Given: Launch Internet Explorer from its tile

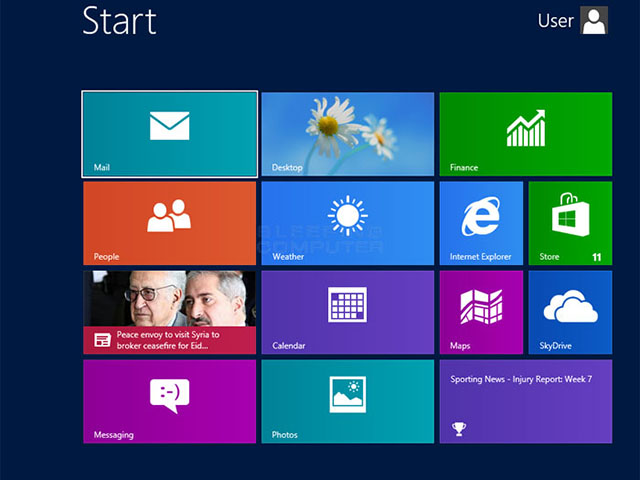Looking at the screenshot, I should pyautogui.click(x=481, y=216).
